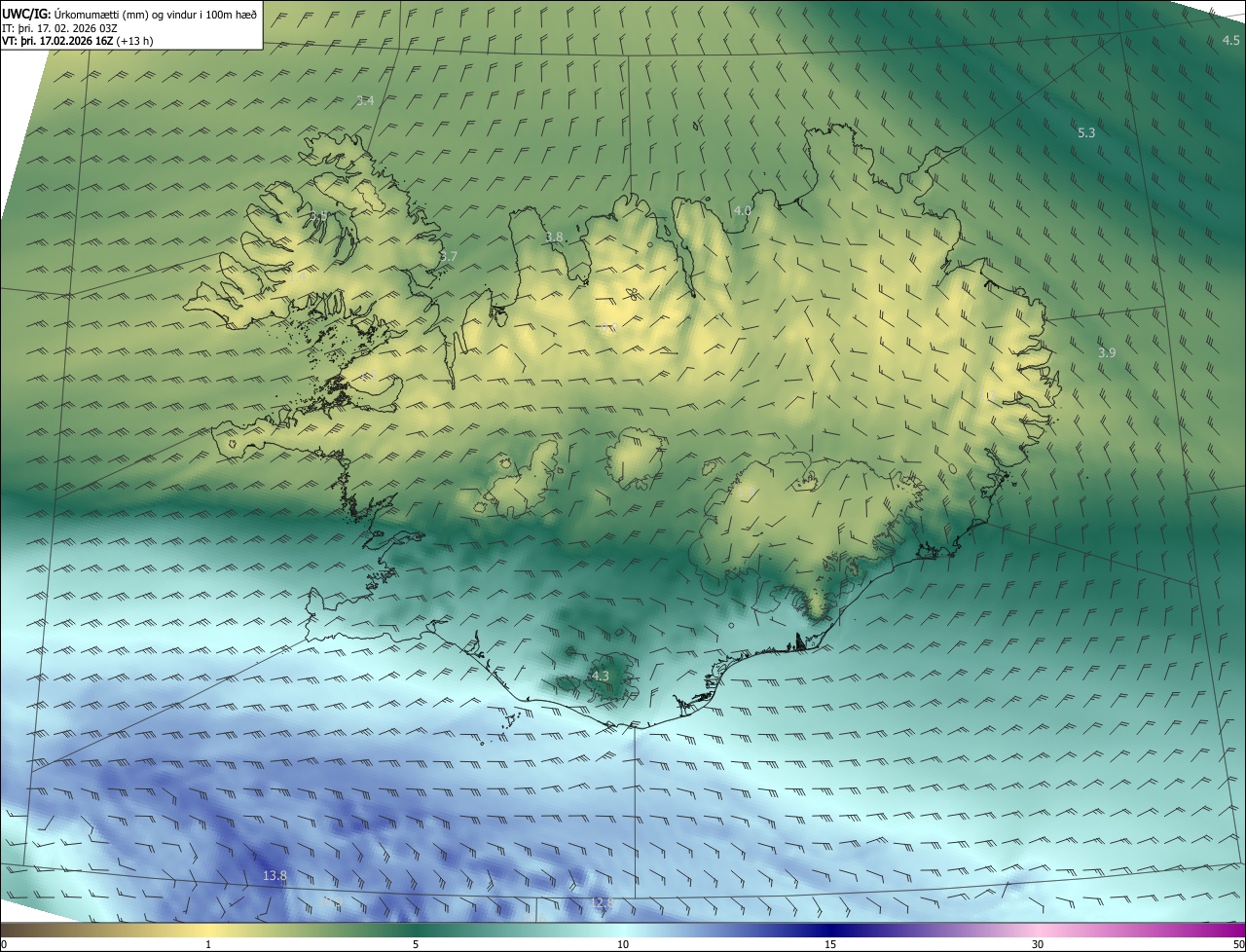Click the 4.5 value label
1246x952 pixels.
pos(1230,40)
